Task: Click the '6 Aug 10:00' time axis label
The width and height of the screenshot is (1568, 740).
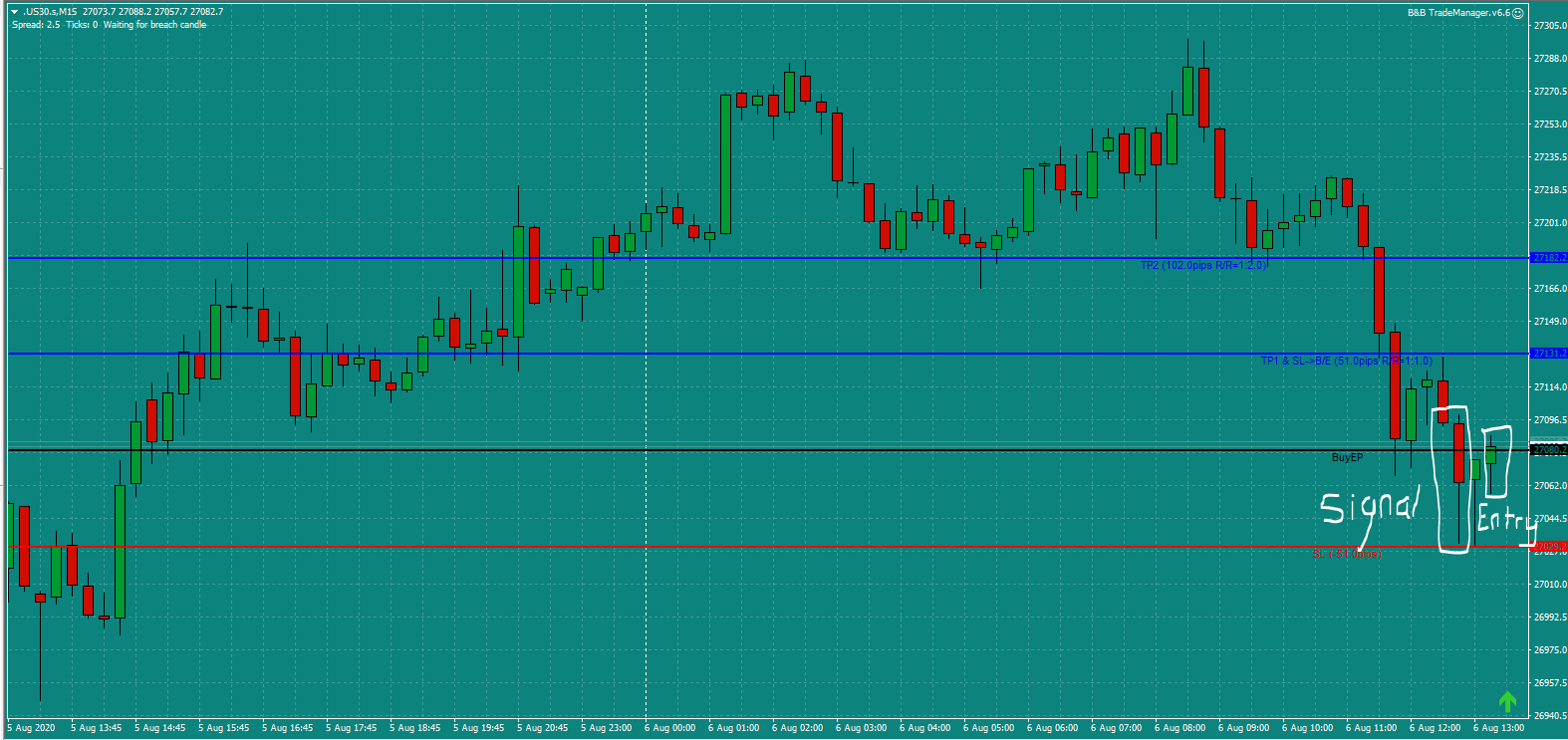Action: 1308,728
